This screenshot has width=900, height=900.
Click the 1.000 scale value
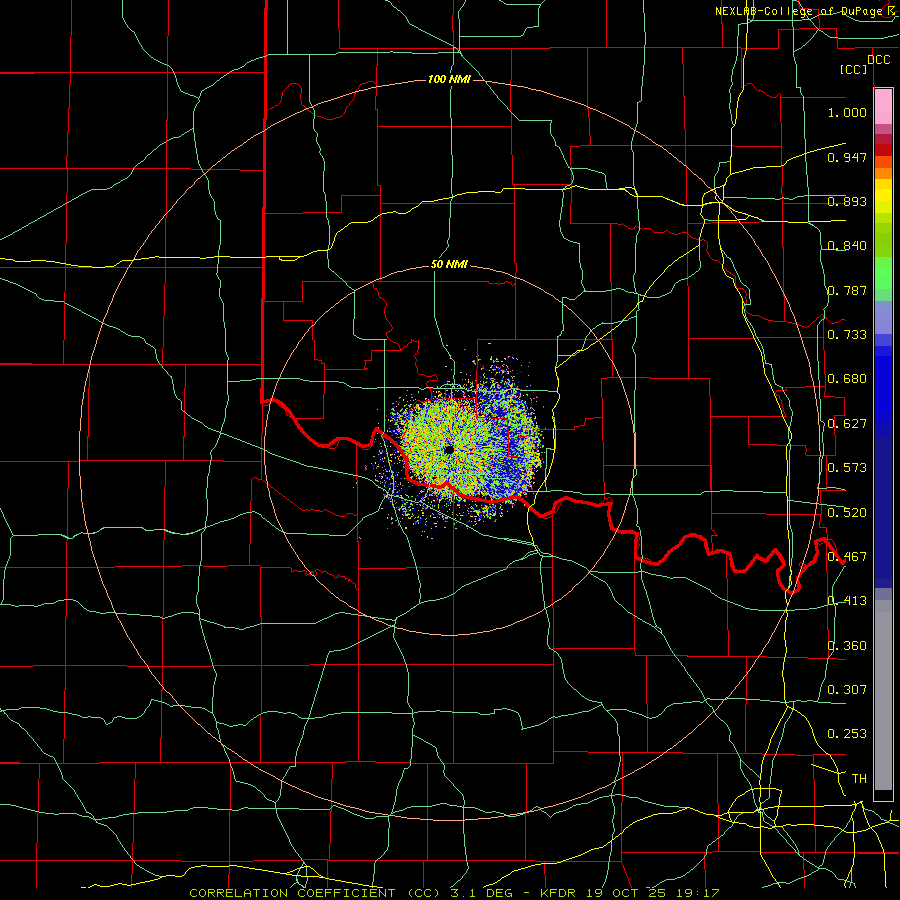point(847,112)
